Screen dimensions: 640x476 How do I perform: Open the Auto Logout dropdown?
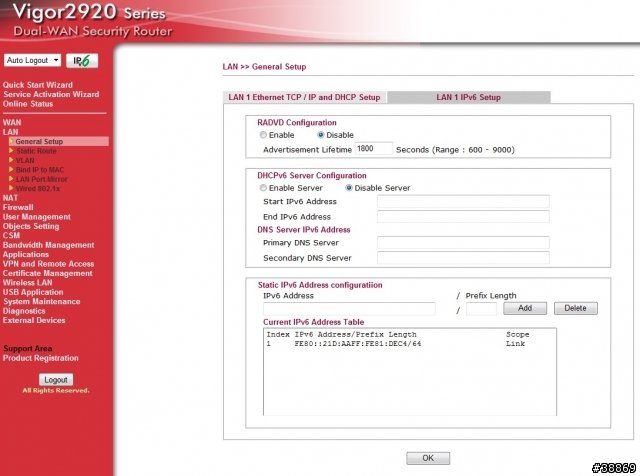click(33, 60)
